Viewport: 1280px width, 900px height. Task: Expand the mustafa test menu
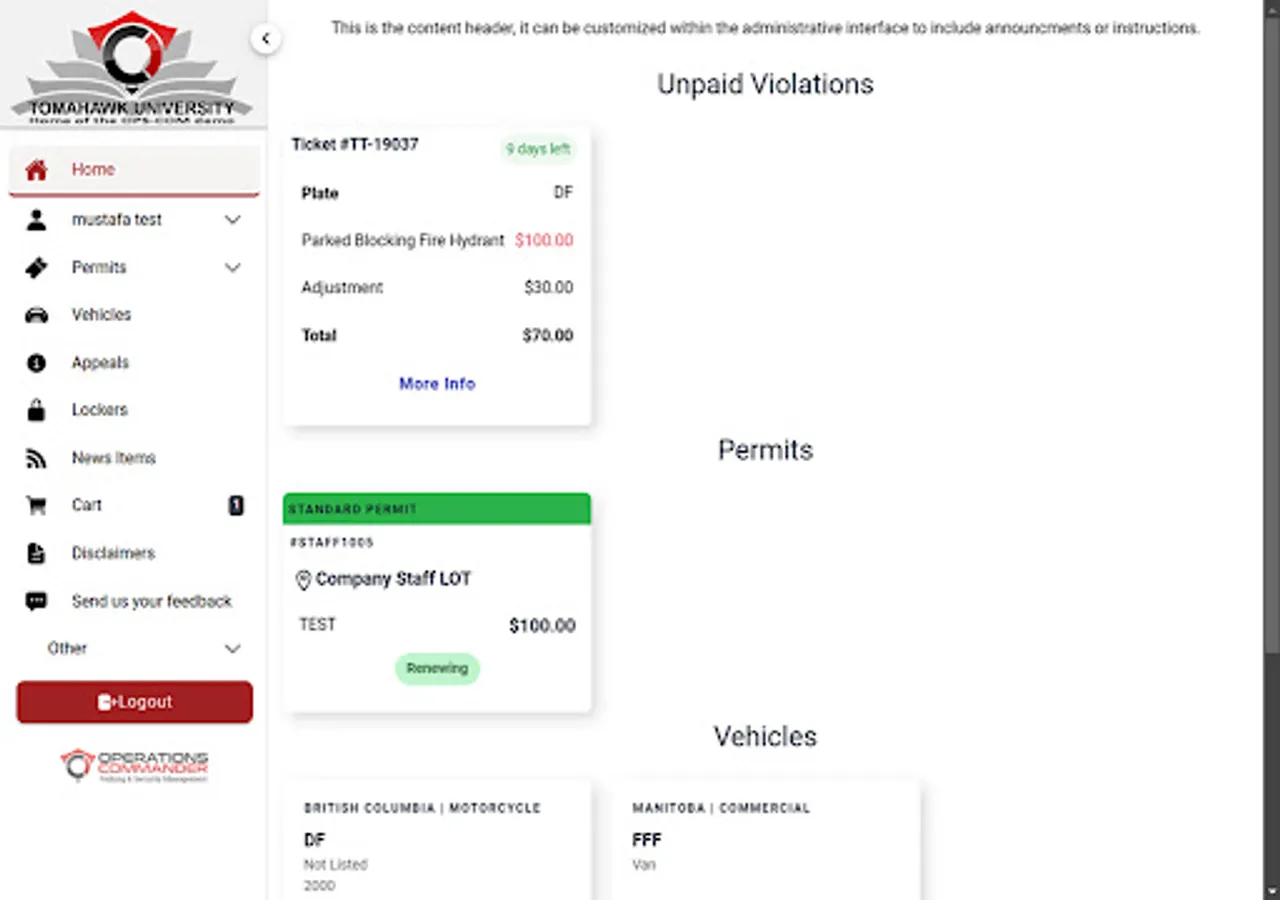coord(233,219)
